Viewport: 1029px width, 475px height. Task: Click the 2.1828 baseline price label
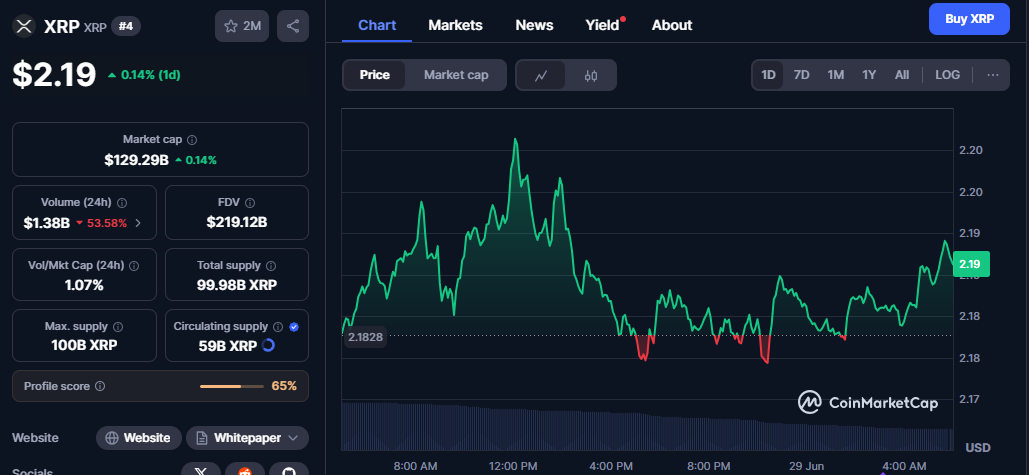(x=364, y=336)
